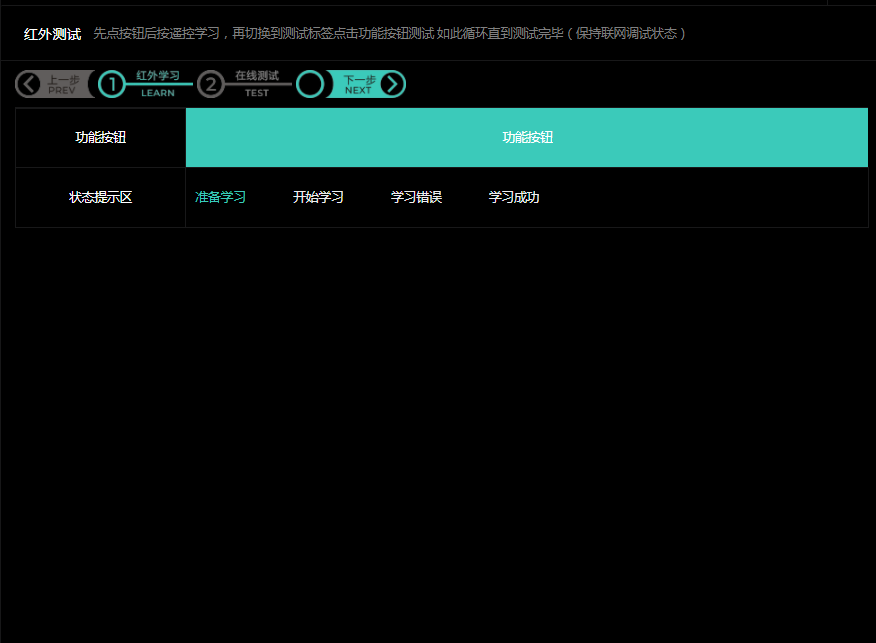This screenshot has height=643, width=876.
Task: Select the step 1 circle icon
Action: 111,84
